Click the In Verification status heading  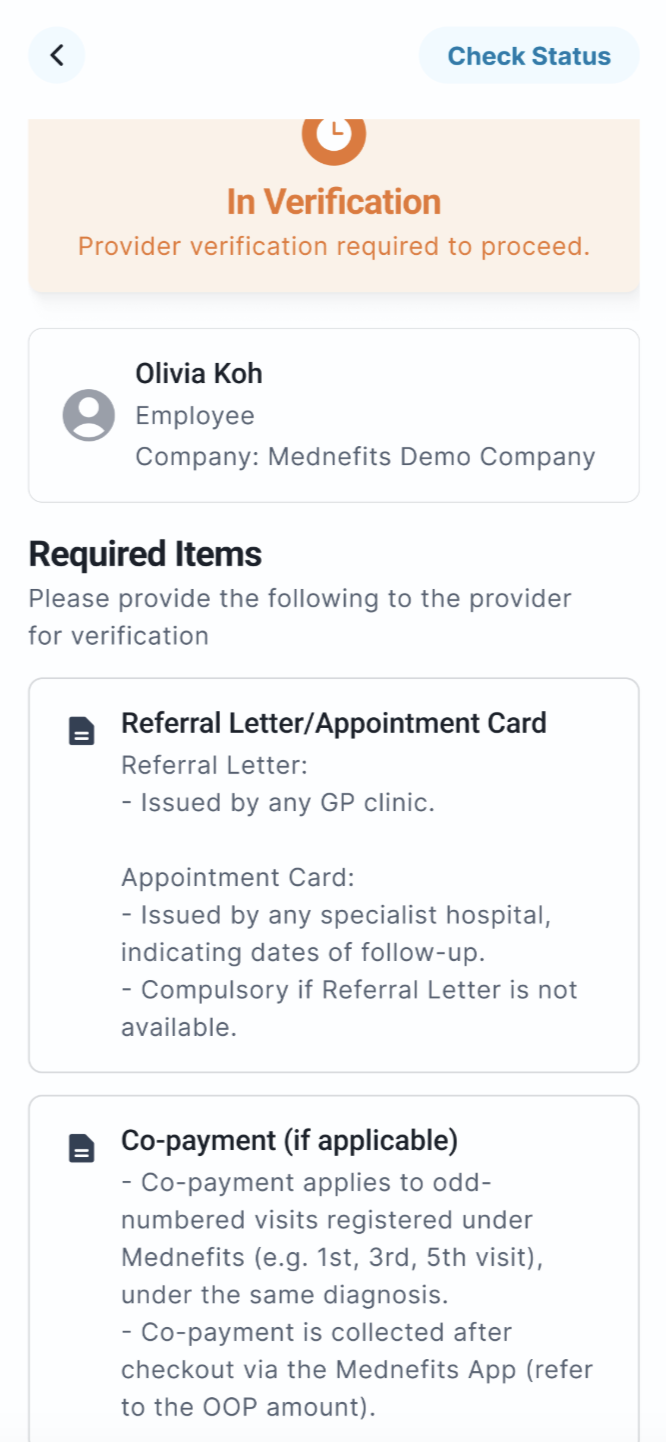[333, 202]
